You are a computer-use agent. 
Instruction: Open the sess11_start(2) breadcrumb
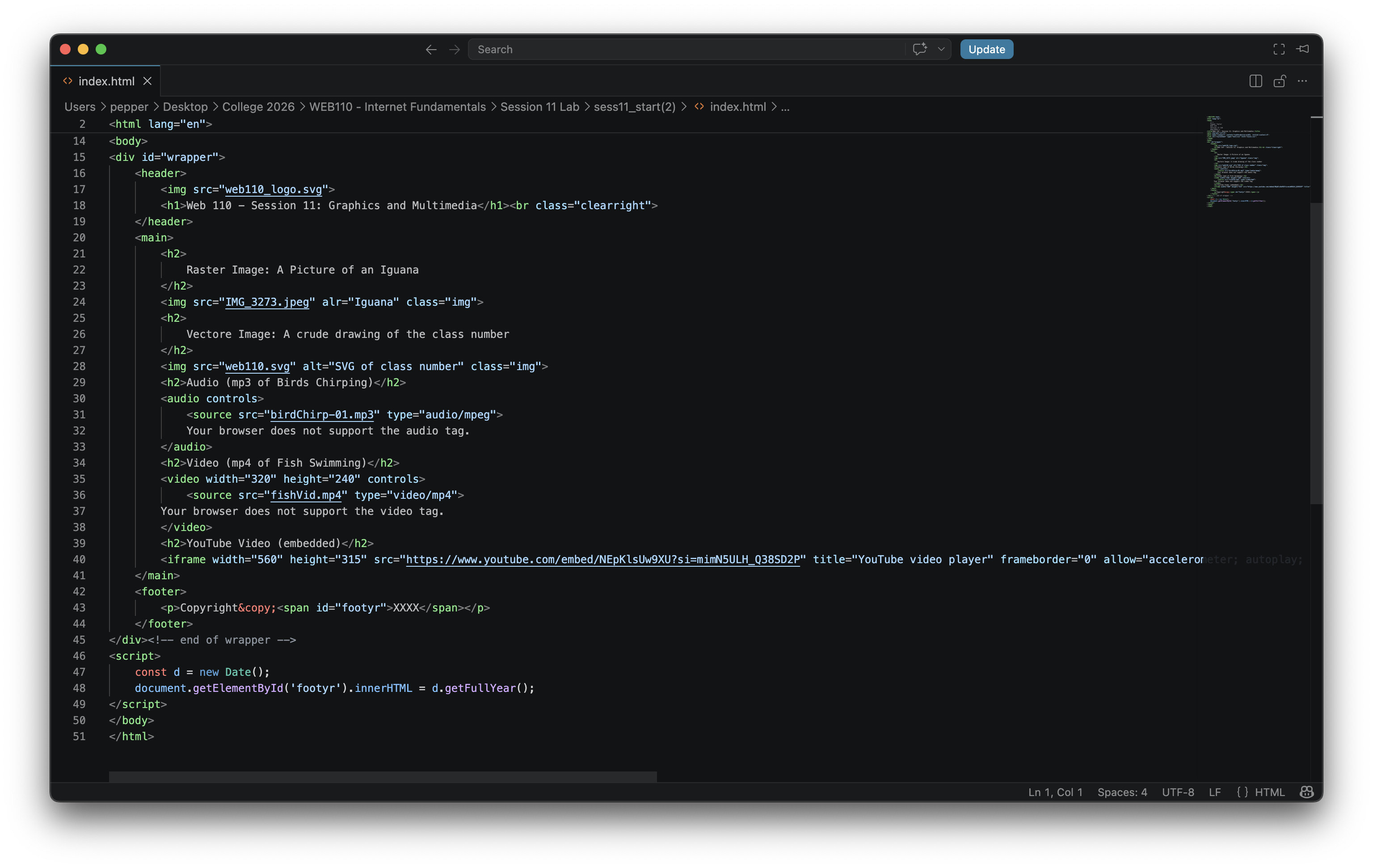635,107
